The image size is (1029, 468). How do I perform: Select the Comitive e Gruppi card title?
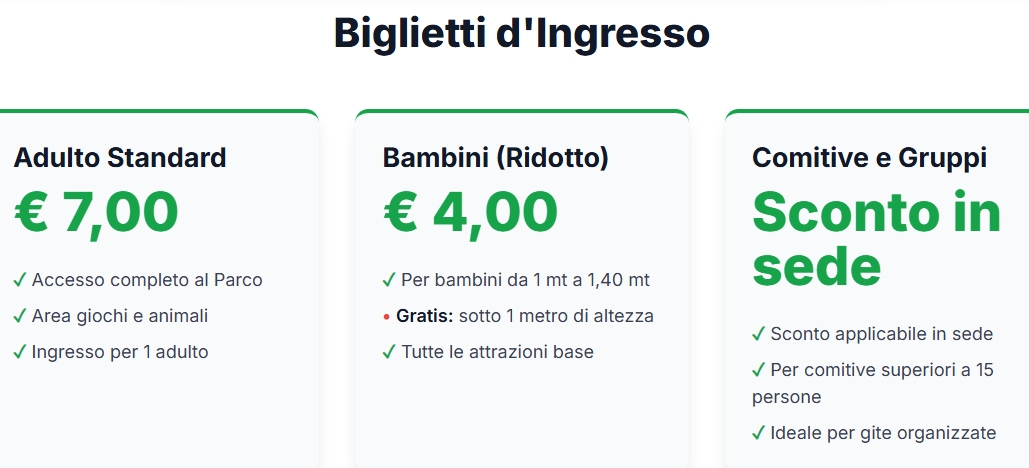[870, 157]
